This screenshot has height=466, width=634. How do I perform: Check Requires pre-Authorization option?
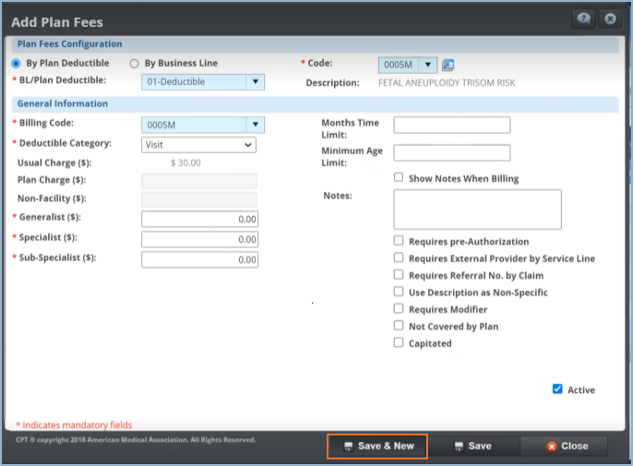[x=399, y=241]
